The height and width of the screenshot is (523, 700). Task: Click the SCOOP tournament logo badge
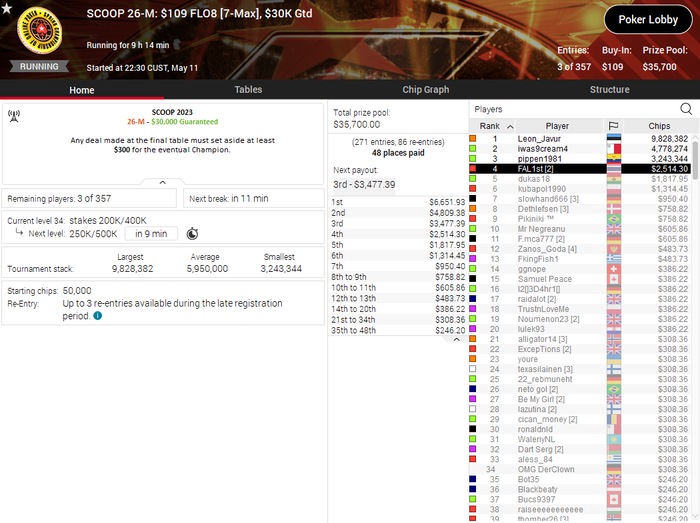39,30
